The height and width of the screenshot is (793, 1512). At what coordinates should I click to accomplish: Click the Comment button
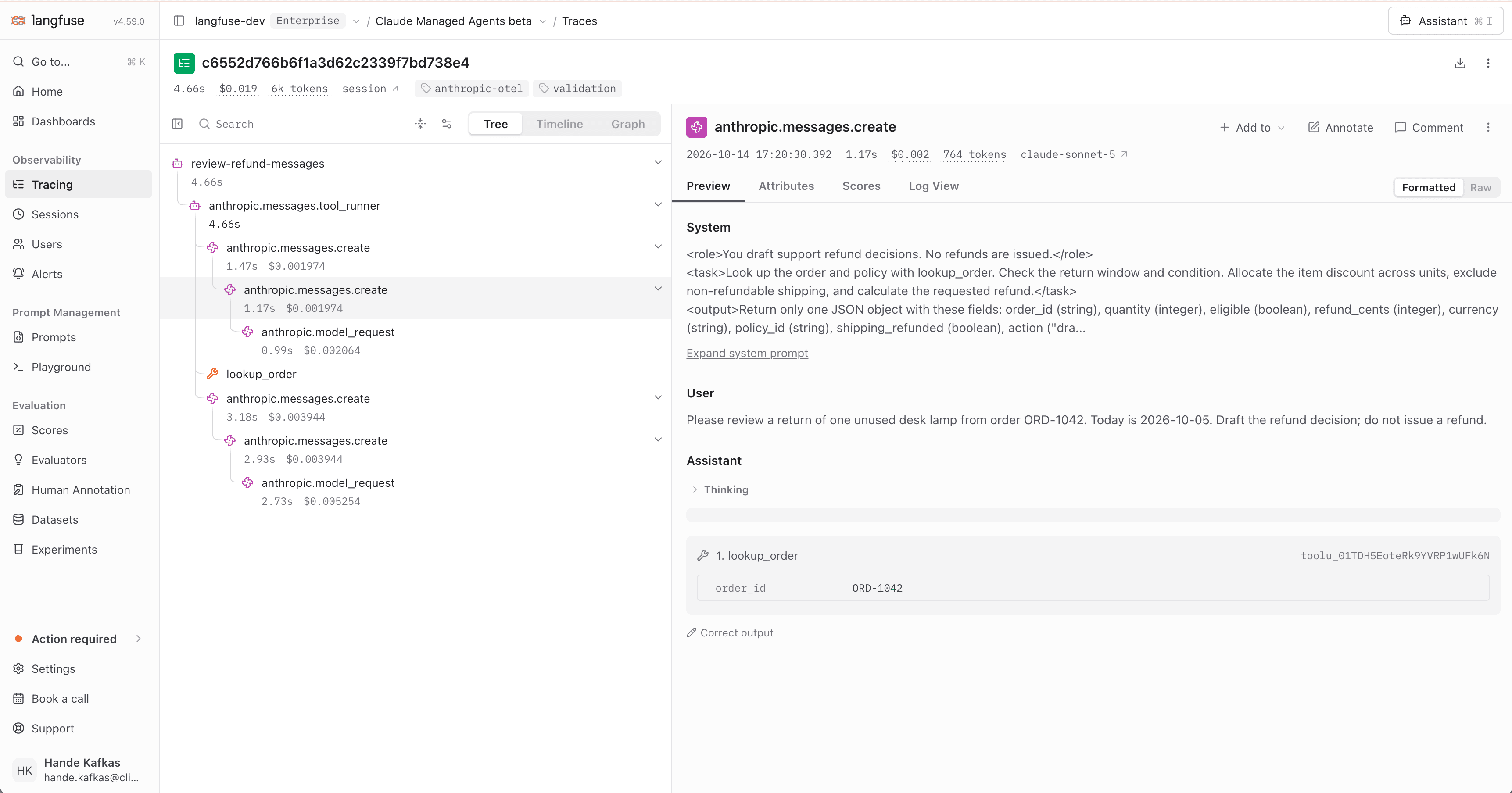click(1429, 127)
